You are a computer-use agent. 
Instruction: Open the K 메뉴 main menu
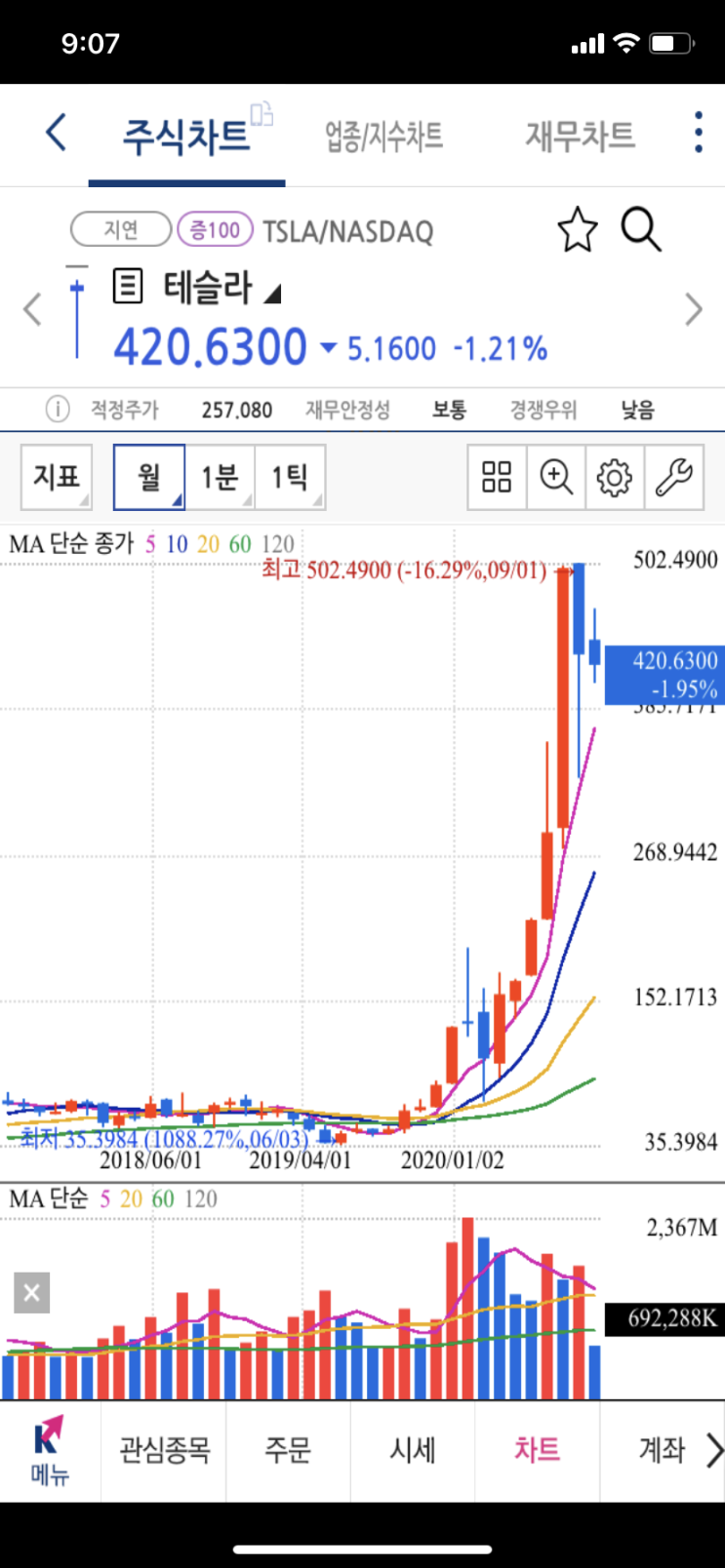[x=50, y=1451]
